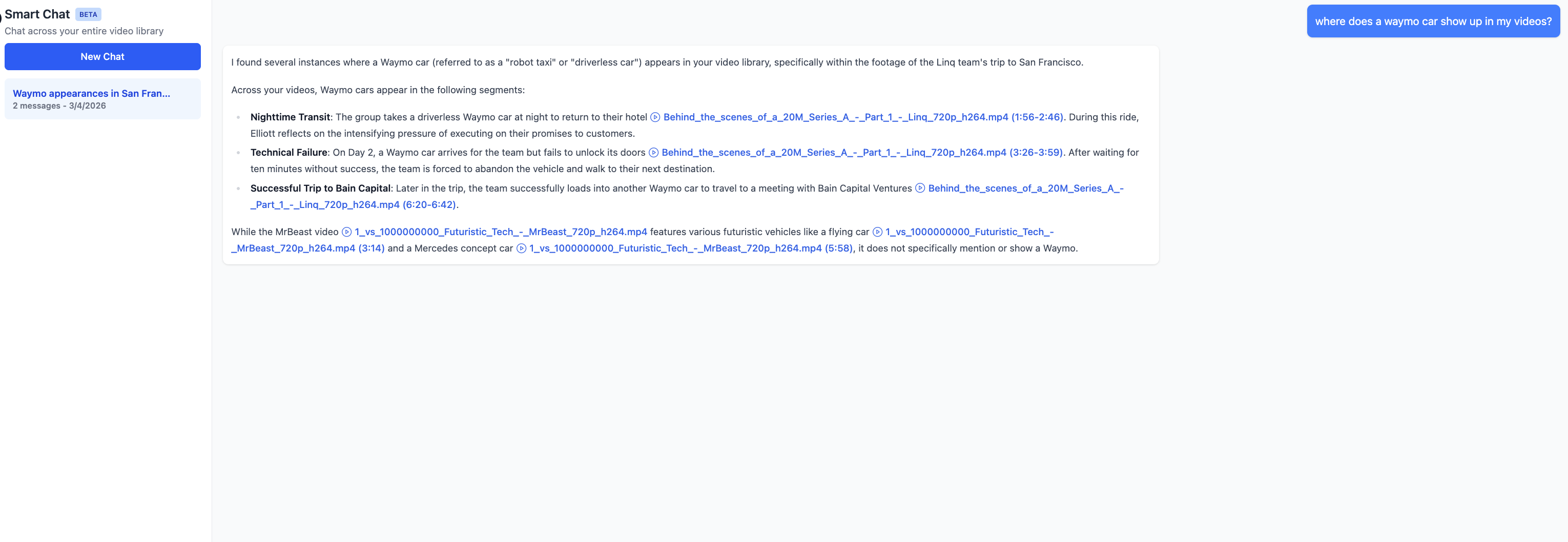Click the play icon after 'flying car'
Screen dimensions: 1568x542
point(877,232)
